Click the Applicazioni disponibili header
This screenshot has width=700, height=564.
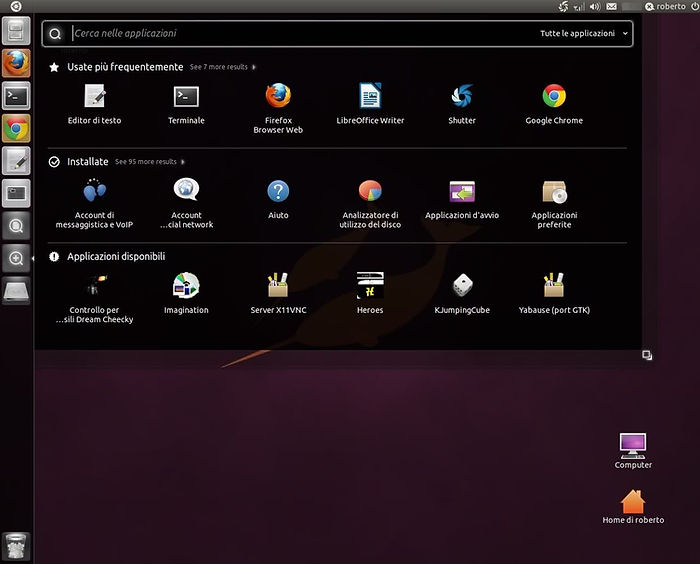click(x=116, y=256)
